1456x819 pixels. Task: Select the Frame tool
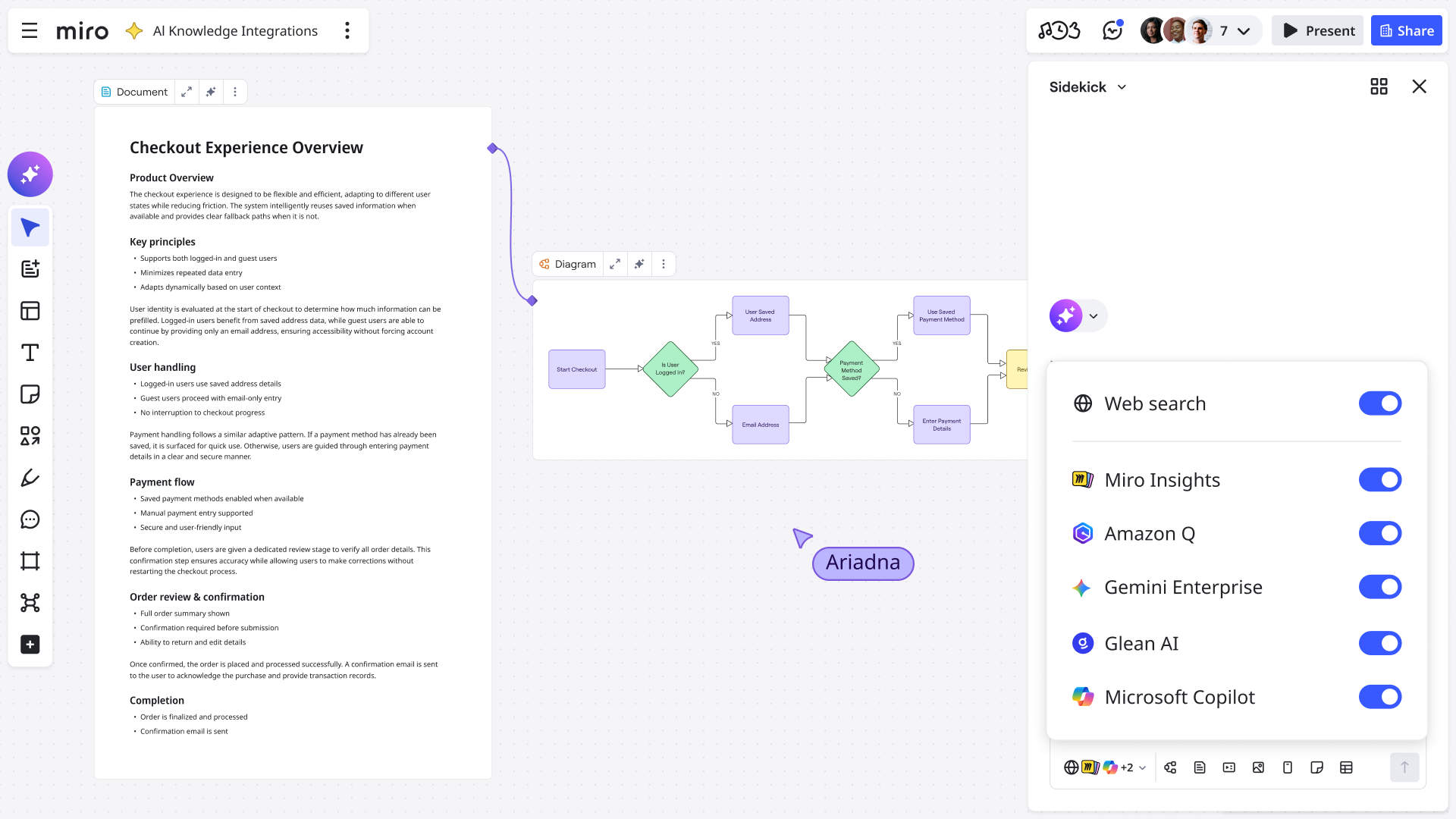tap(30, 560)
